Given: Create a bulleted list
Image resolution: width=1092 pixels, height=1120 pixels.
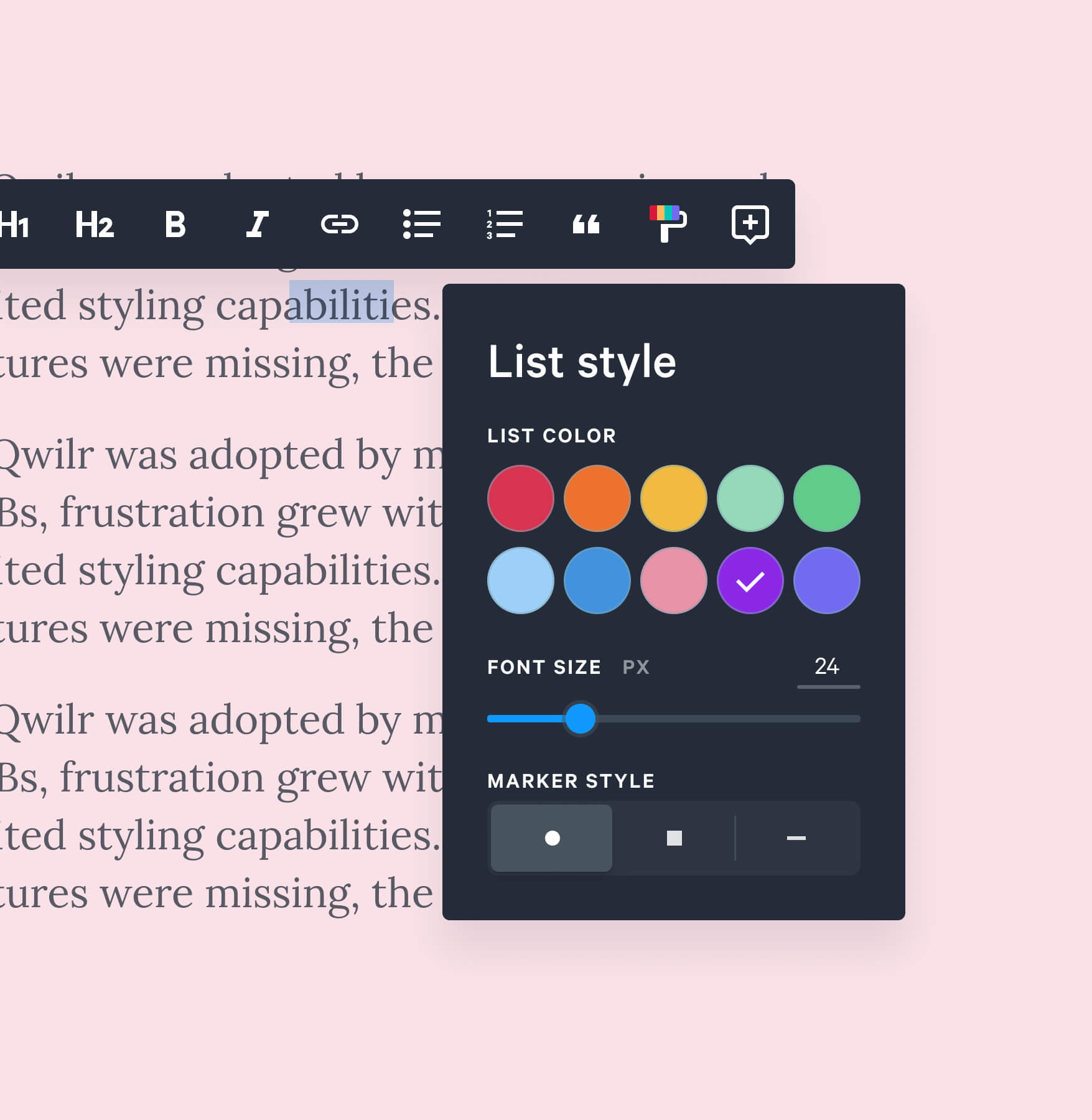Looking at the screenshot, I should pos(422,225).
